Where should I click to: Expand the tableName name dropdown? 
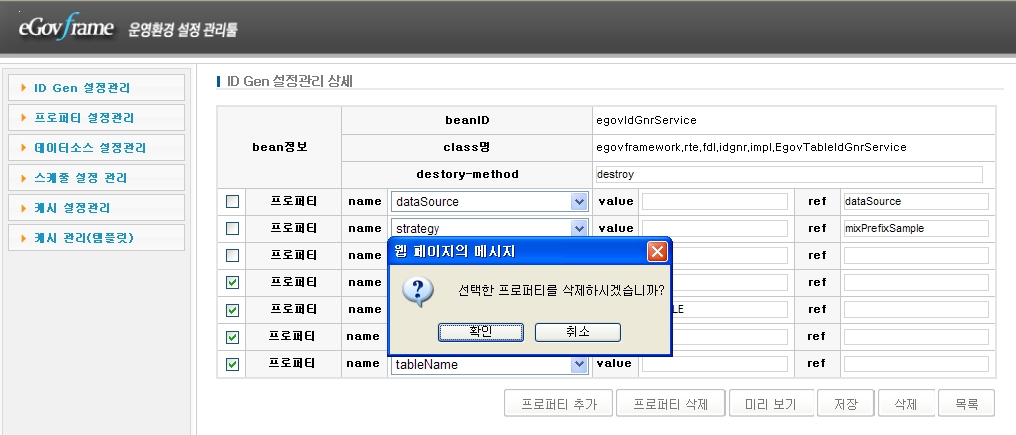(x=578, y=365)
